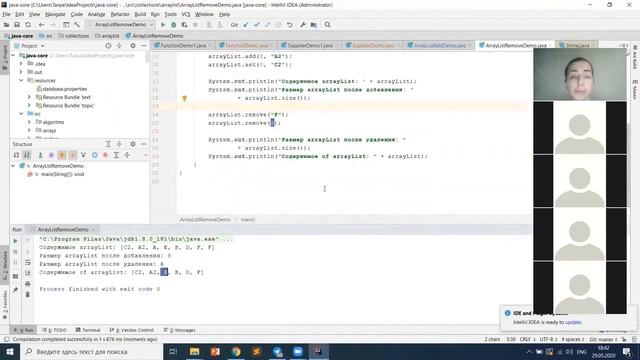Click the locate target icon in Project panel
Viewport: 640px width, 360px height.
coord(108,46)
